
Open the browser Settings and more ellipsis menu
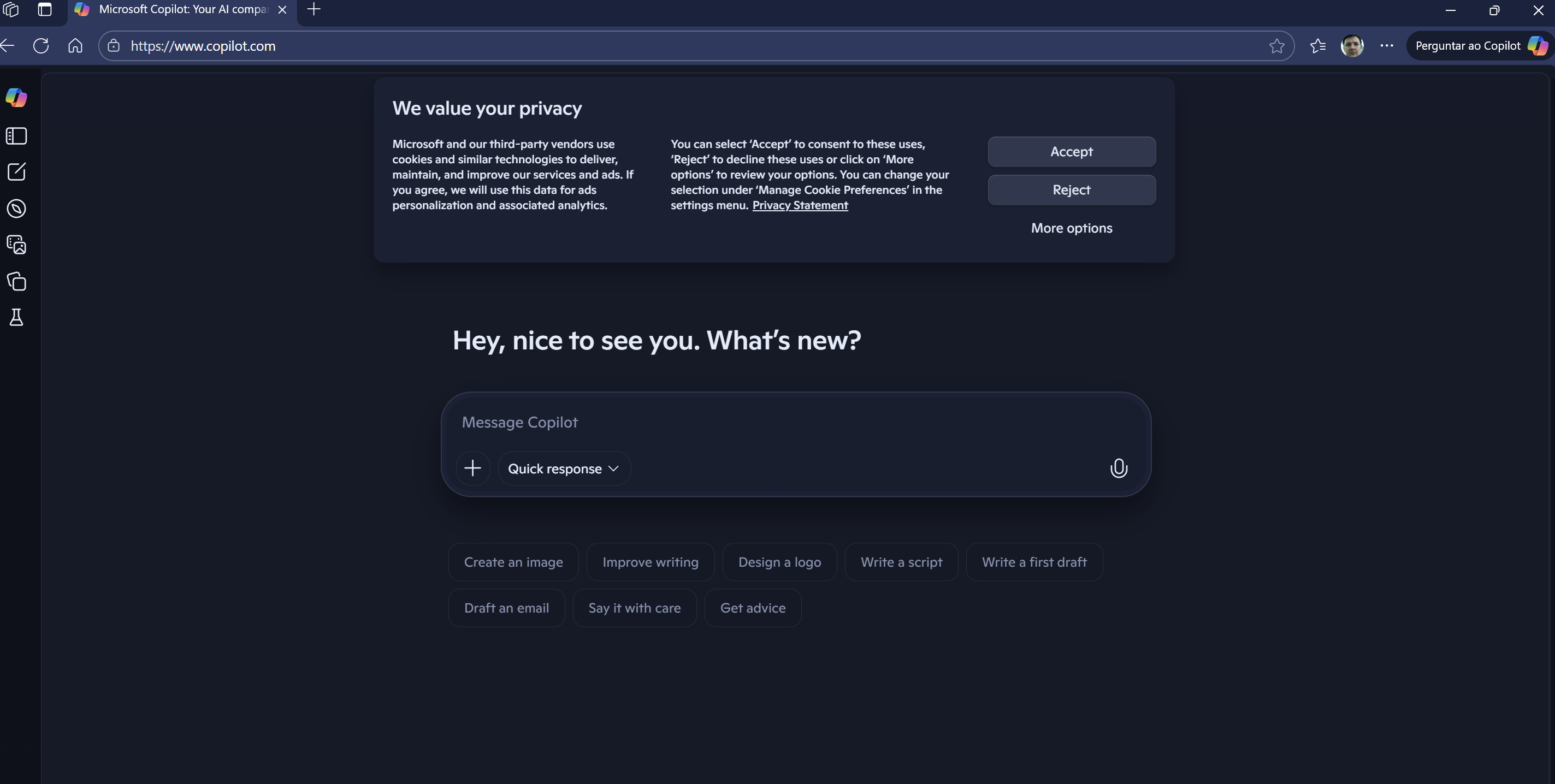pyautogui.click(x=1387, y=45)
